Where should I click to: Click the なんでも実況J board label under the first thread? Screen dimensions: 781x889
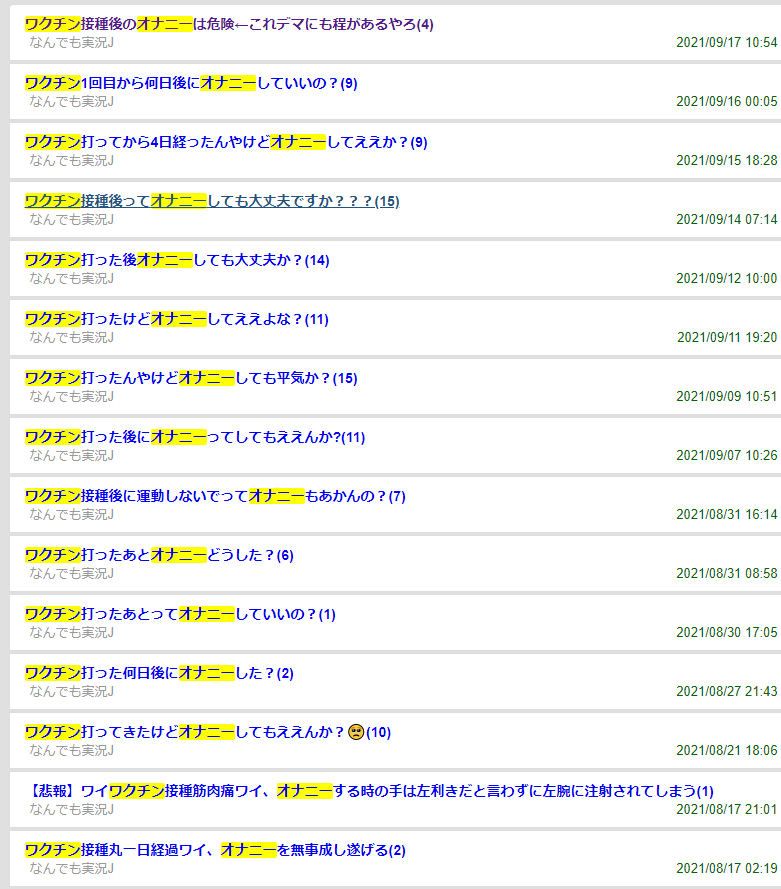[x=71, y=43]
